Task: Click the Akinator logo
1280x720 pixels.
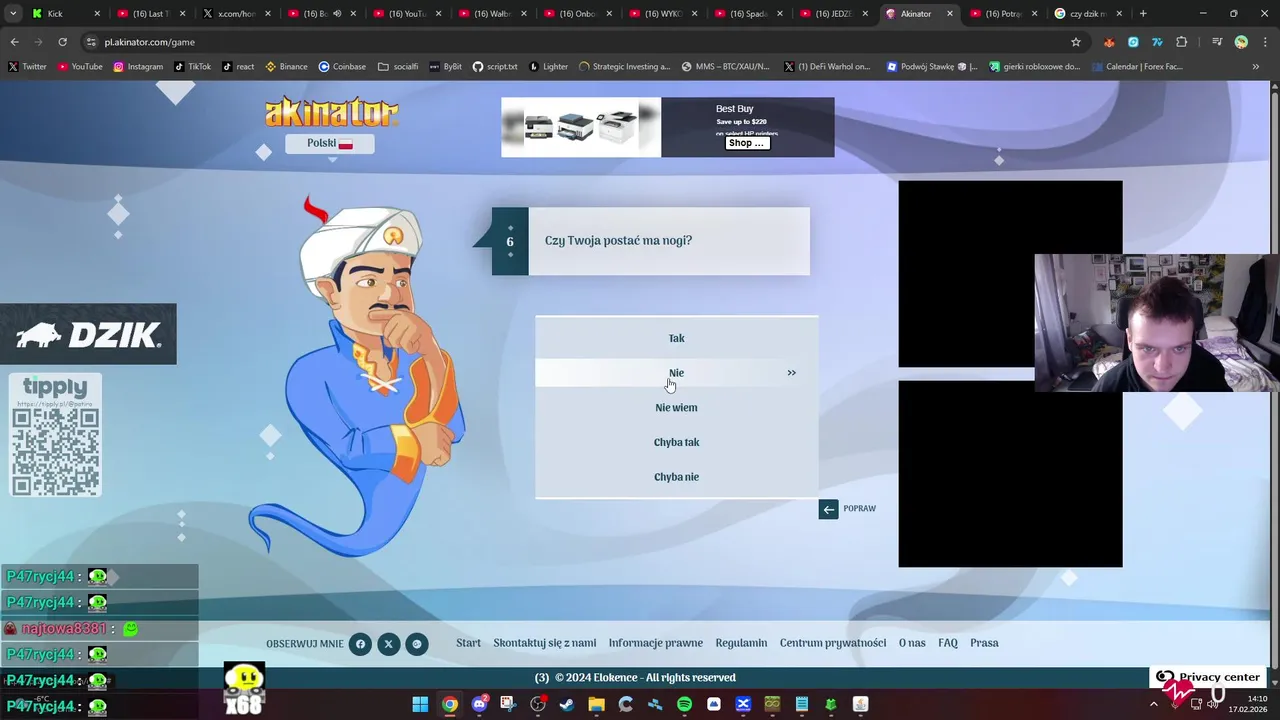Action: coord(331,112)
